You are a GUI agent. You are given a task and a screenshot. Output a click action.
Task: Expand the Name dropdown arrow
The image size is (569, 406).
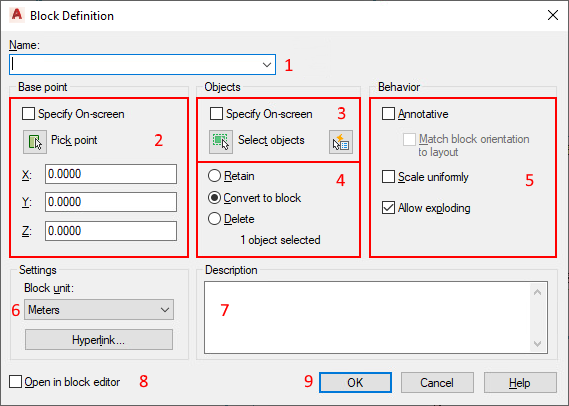(x=267, y=65)
